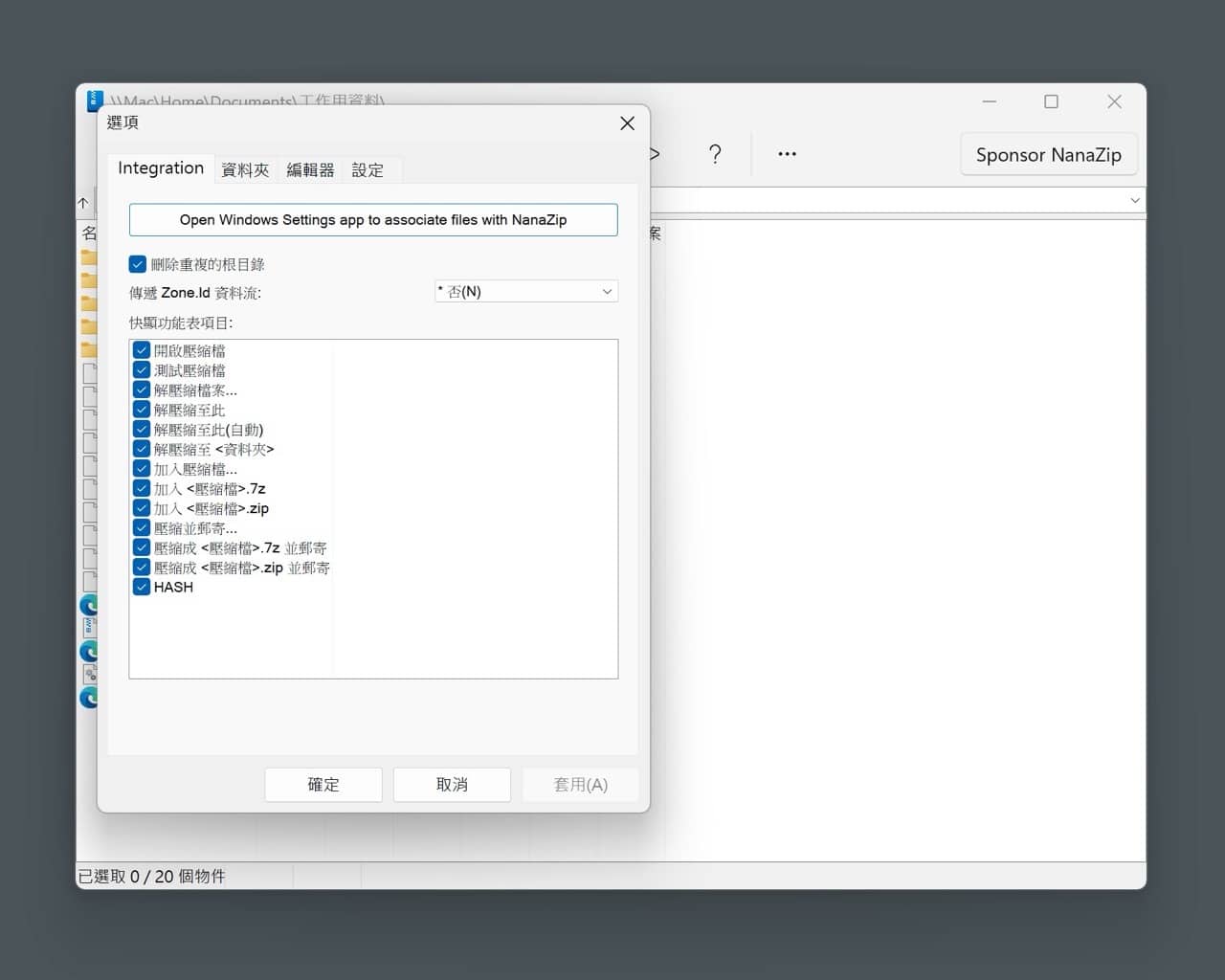Screen dimensions: 1225x980
Task: Click the 快顯功能表項目 label
Action: [x=181, y=323]
